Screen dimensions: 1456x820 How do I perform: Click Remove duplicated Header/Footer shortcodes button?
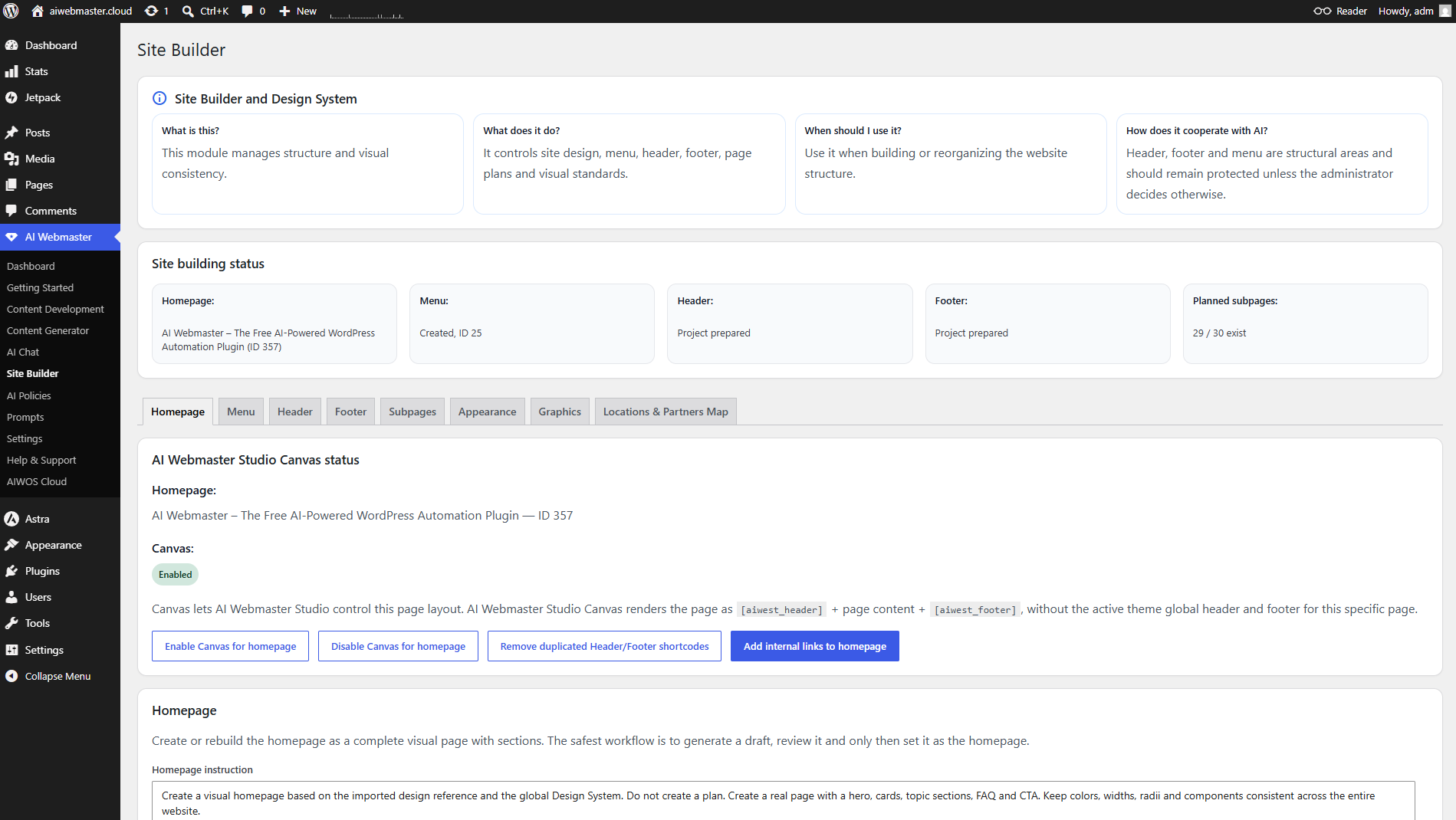pyautogui.click(x=604, y=646)
